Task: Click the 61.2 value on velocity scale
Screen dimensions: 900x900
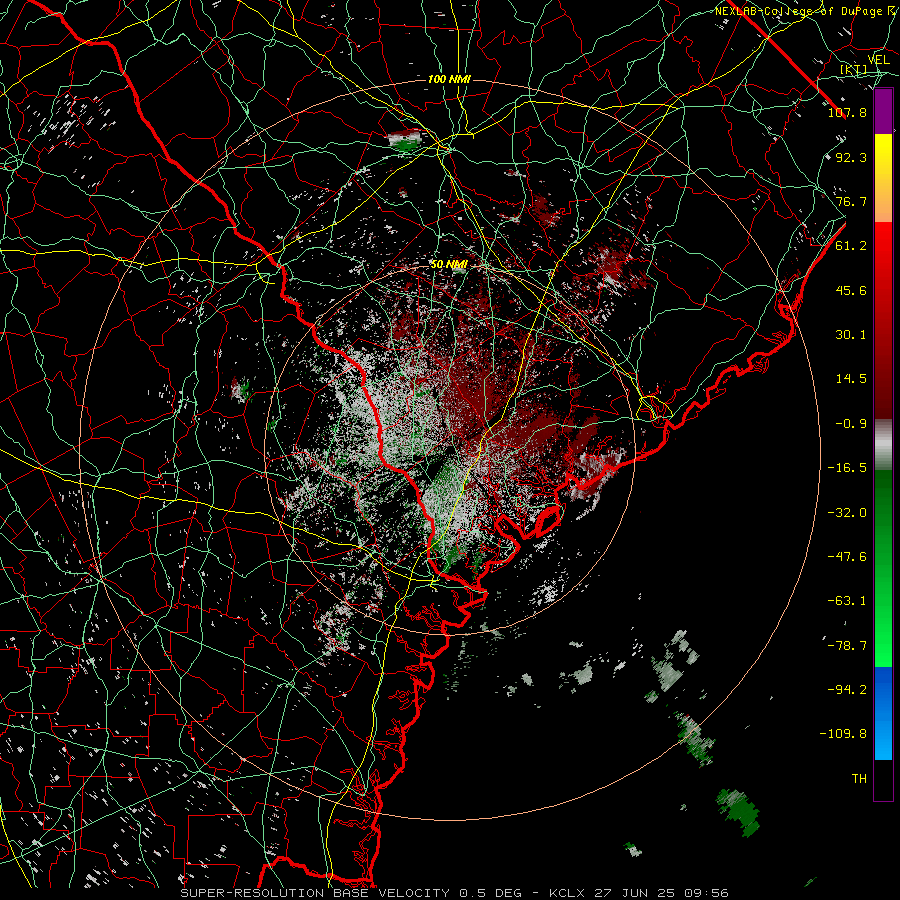Action: (851, 246)
